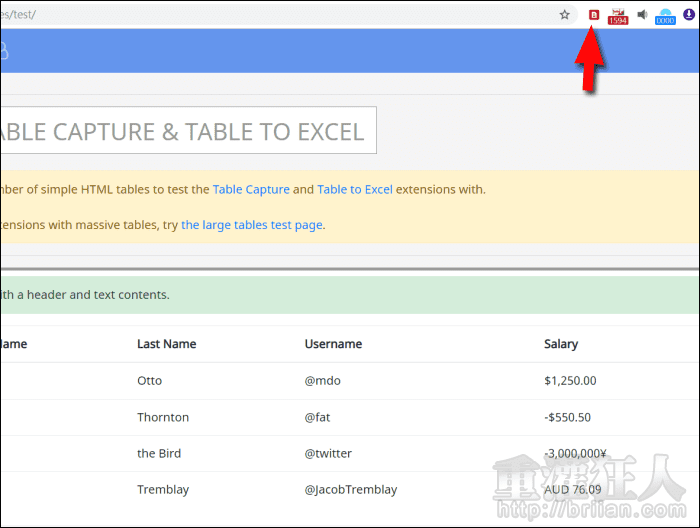Viewport: 700px width, 528px height.
Task: Select the @fat username cell
Action: [x=317, y=417]
